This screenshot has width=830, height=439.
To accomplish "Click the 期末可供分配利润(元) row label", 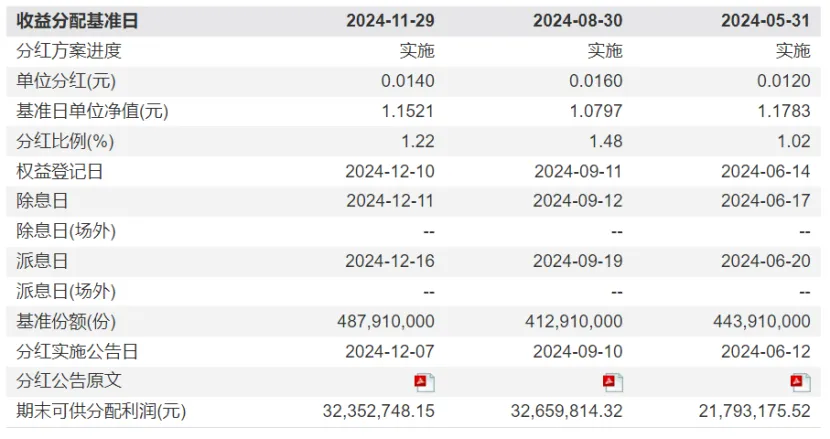I will 101,411.
